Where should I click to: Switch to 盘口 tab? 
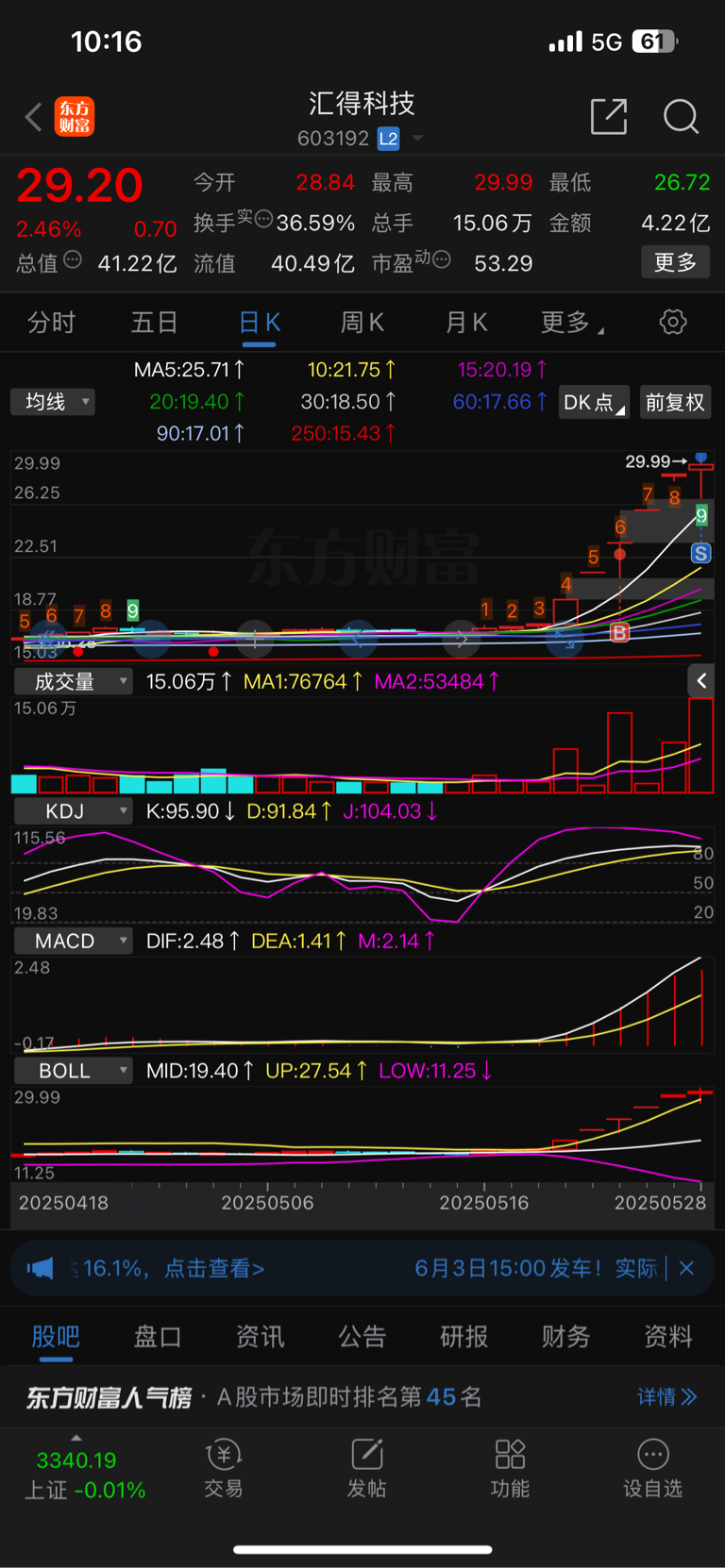158,1337
